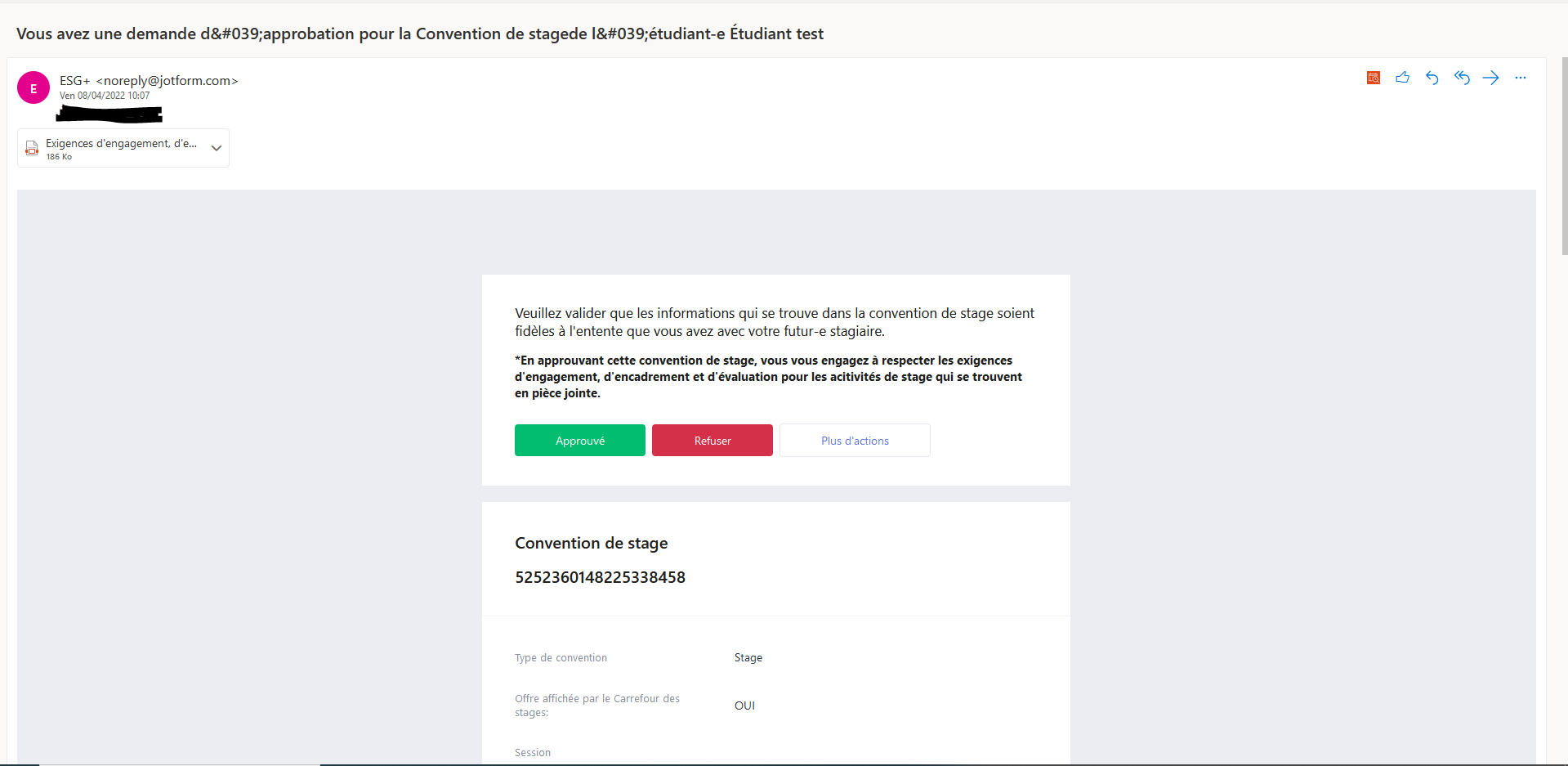Image resolution: width=1568 pixels, height=766 pixels.
Task: Click the orange calendar add-in icon
Action: coord(1374,78)
